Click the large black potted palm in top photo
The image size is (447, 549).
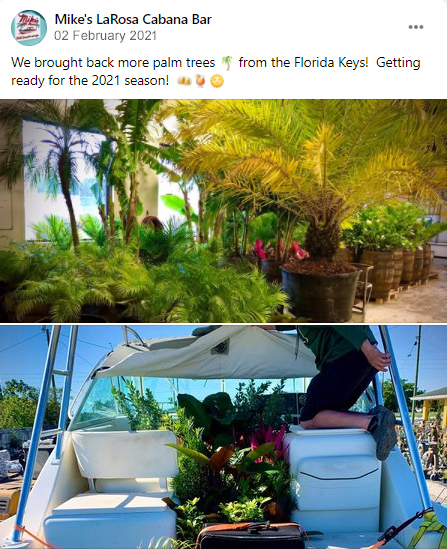320,290
